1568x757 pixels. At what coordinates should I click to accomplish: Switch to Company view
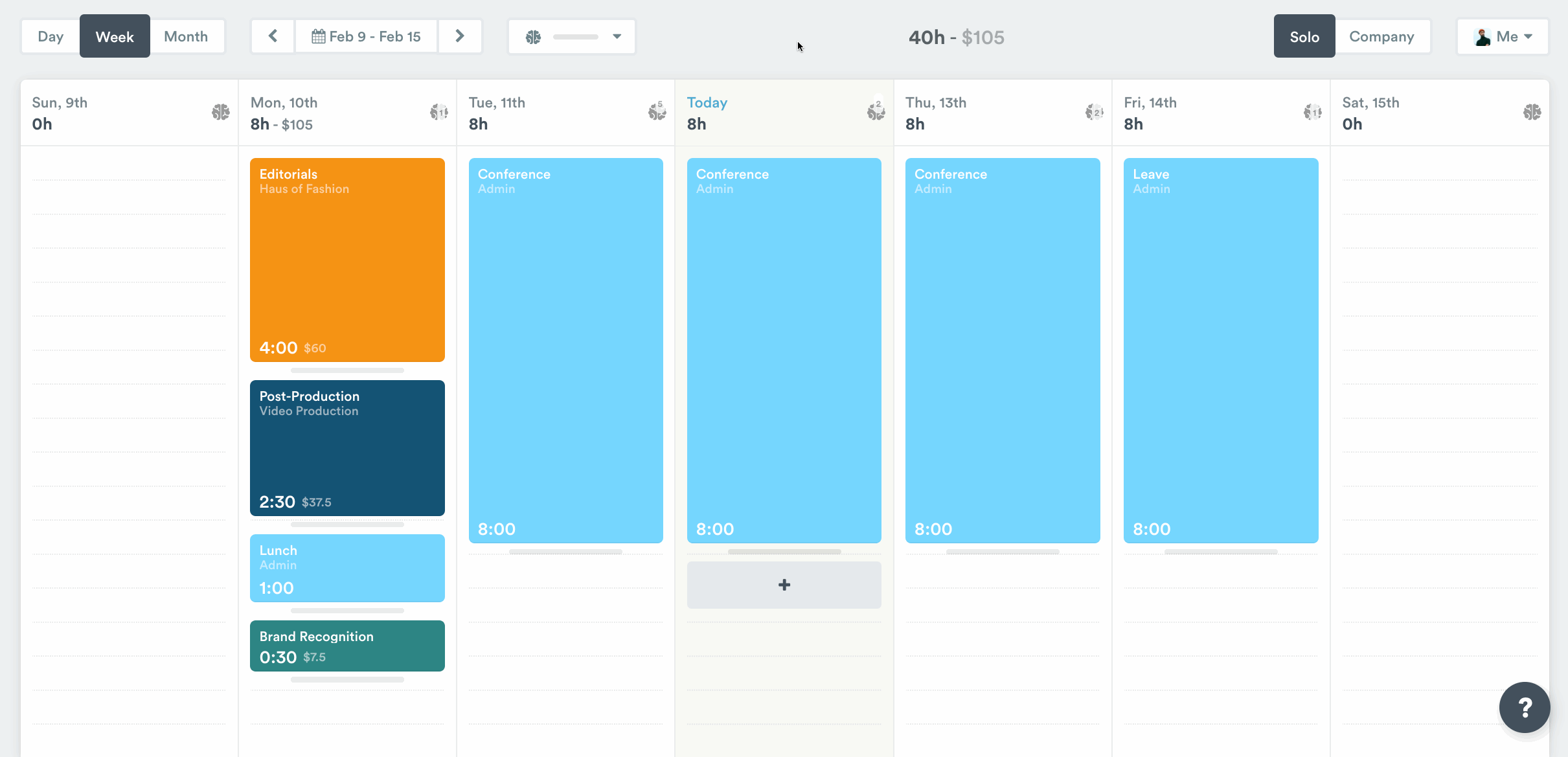[1382, 36]
